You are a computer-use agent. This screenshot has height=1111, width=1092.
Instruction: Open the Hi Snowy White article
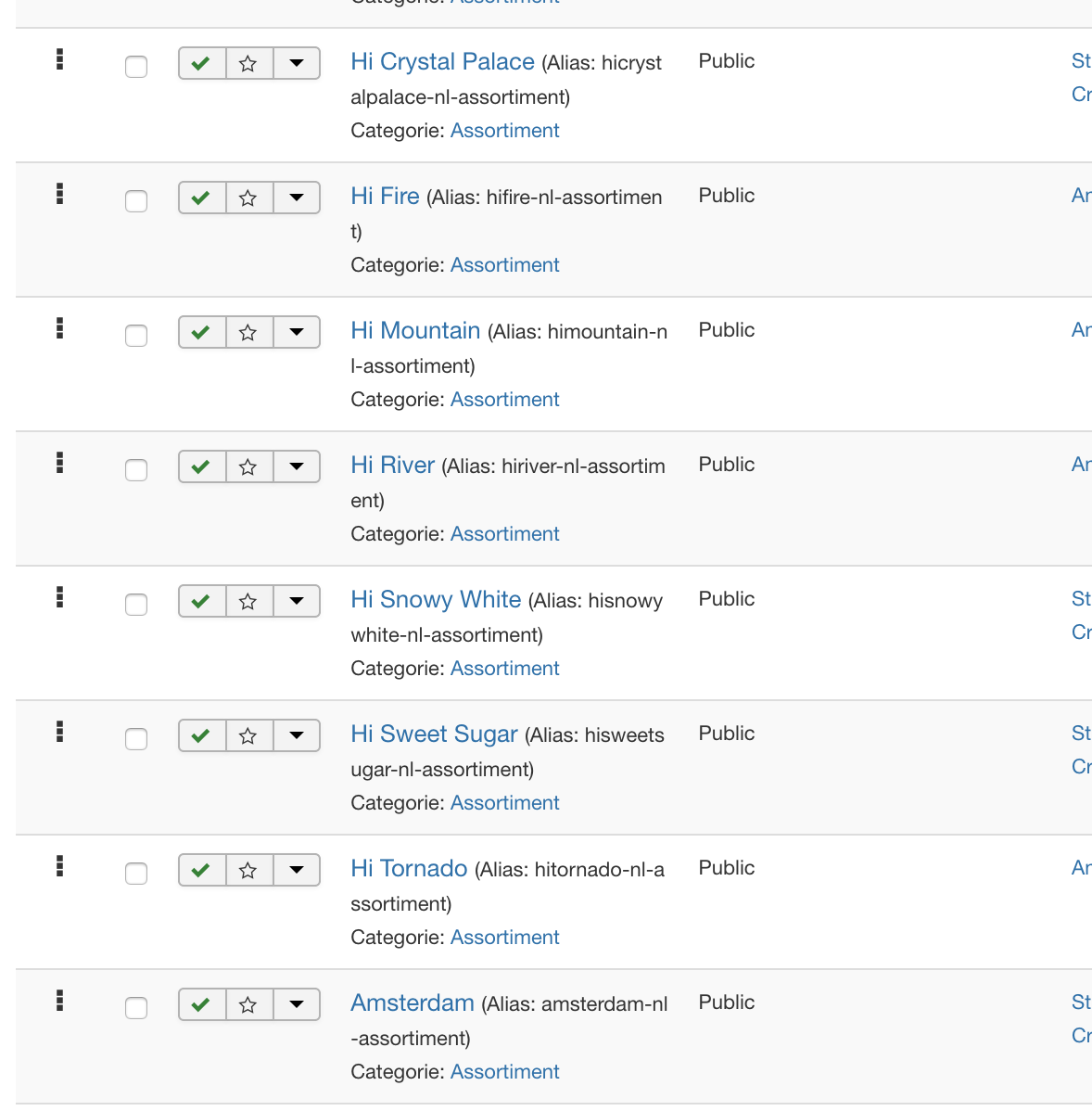pos(436,600)
